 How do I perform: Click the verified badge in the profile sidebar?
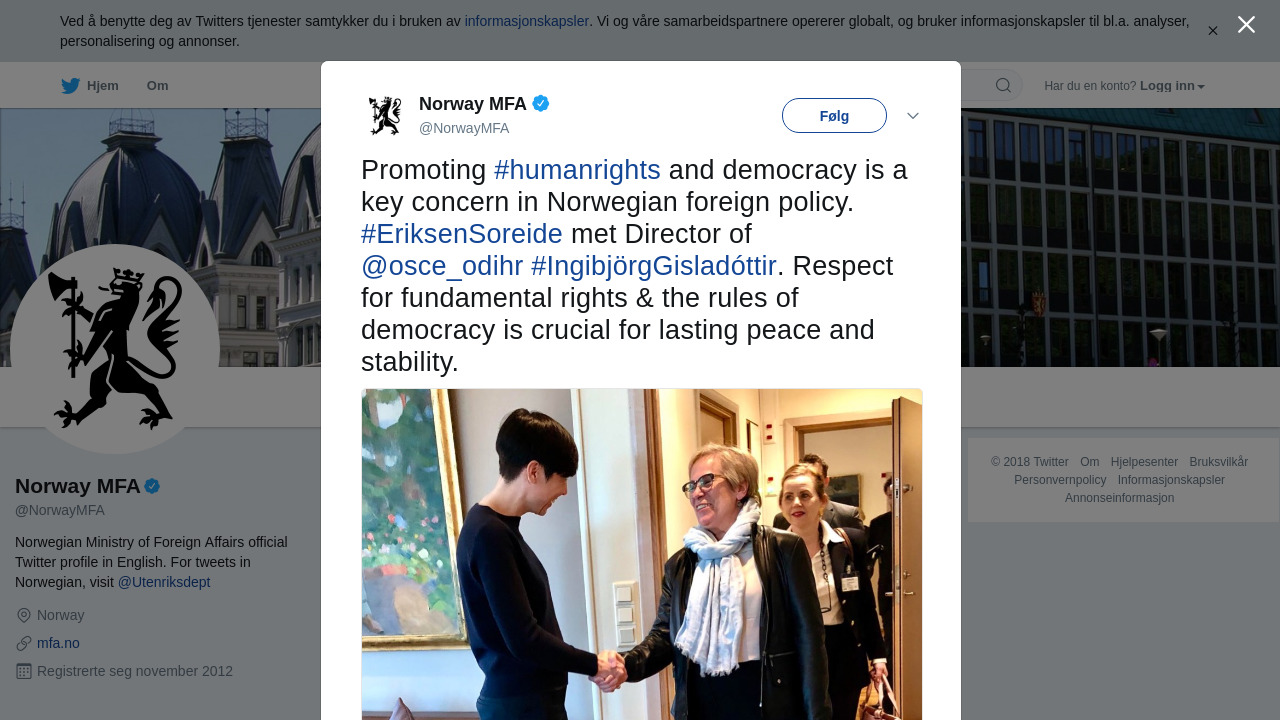point(152,486)
